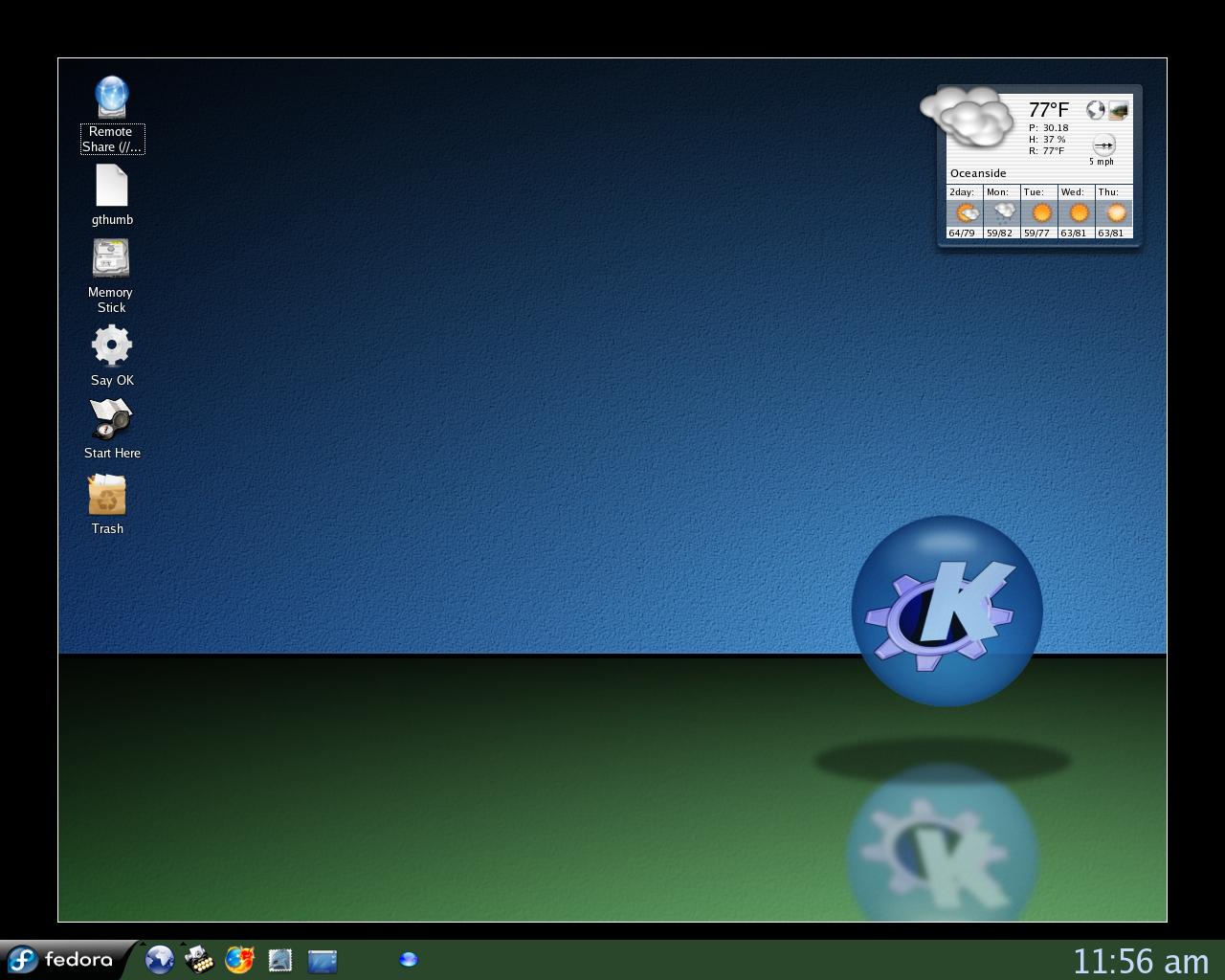Image resolution: width=1225 pixels, height=980 pixels.
Task: Launch the globe web browser in the panel
Action: [160, 959]
